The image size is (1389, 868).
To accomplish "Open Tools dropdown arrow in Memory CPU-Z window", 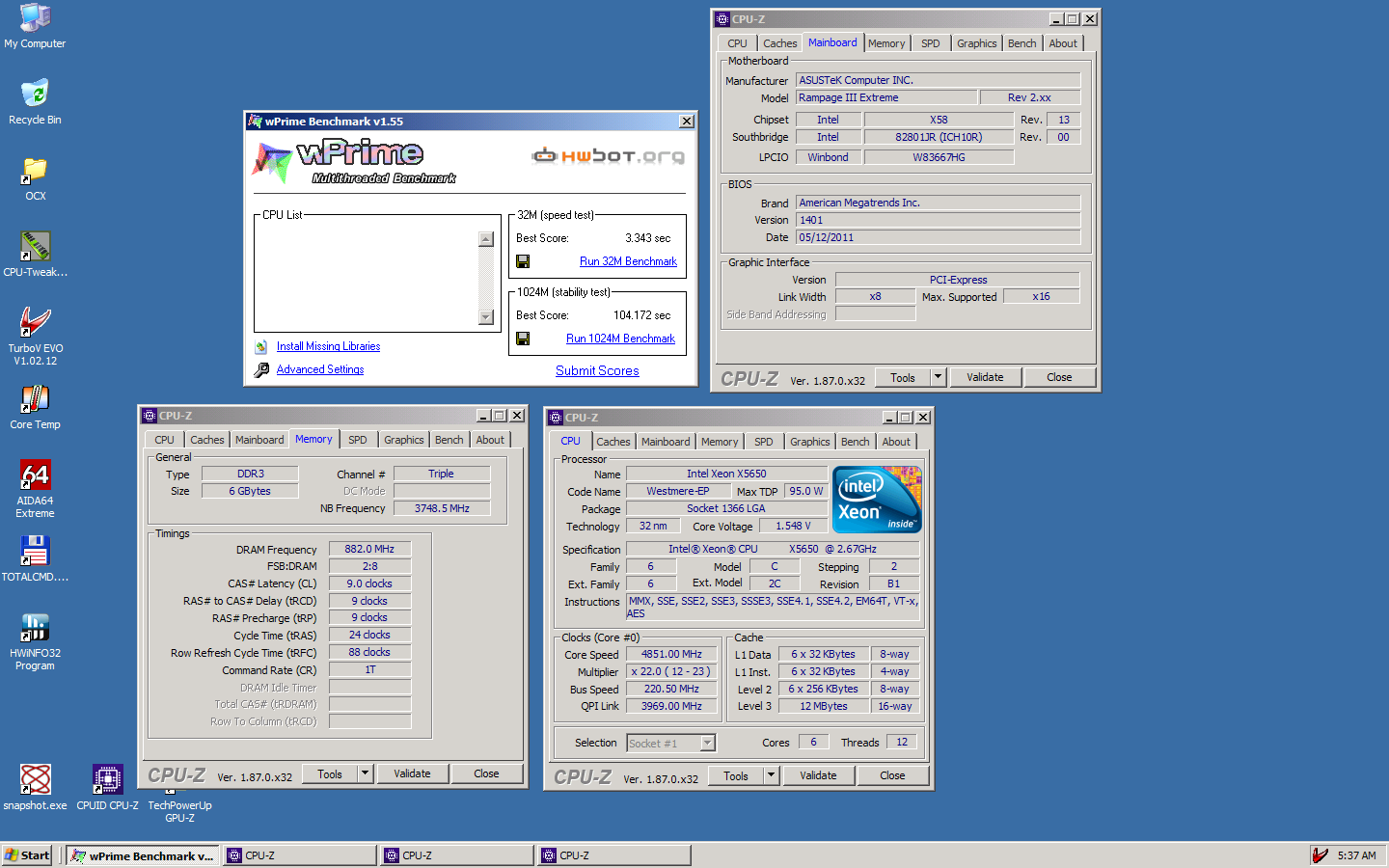I will click(x=365, y=773).
